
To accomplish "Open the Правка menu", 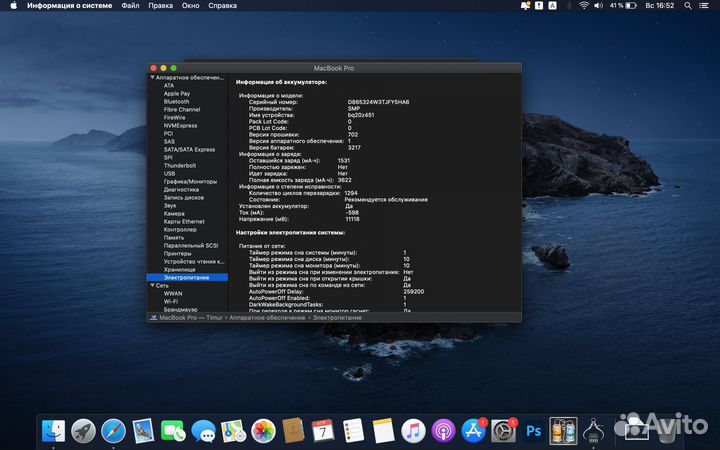I will point(161,6).
